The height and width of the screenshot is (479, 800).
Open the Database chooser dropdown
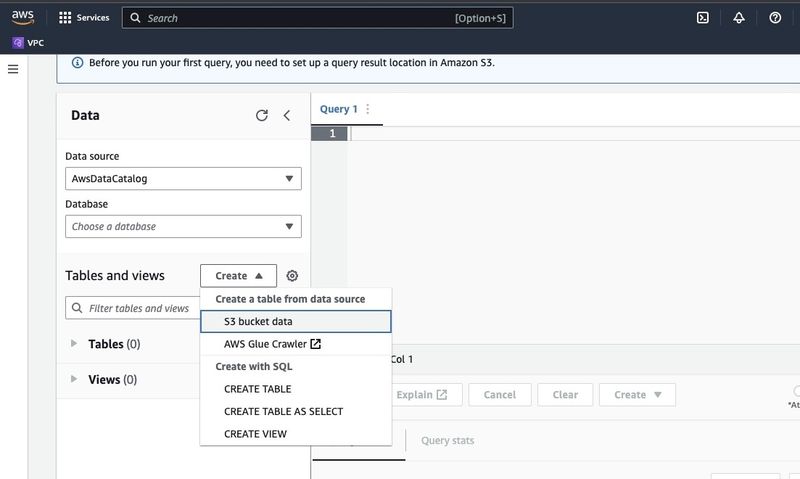click(x=183, y=227)
